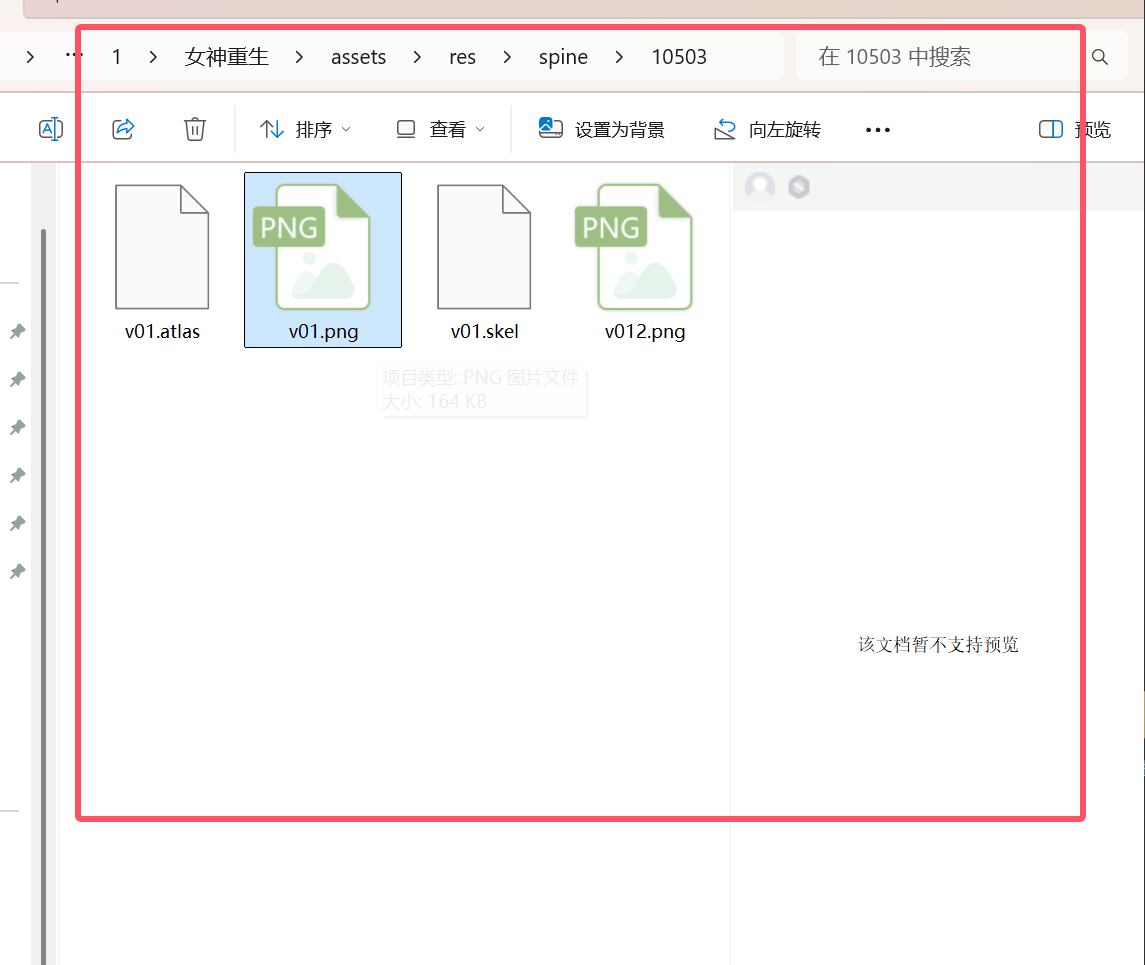Expand the 排序 sort dropdown
Screen dimensions: 1145x965
(x=305, y=129)
